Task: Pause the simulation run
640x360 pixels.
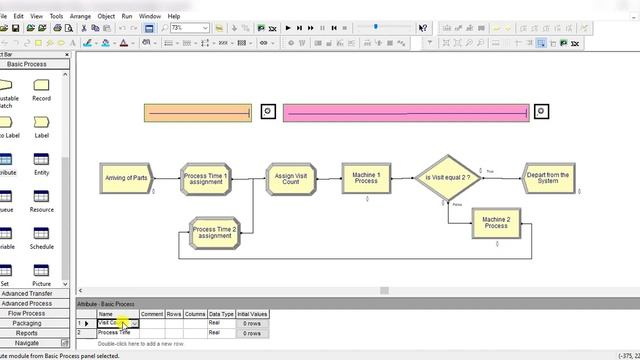Action: tap(322, 28)
